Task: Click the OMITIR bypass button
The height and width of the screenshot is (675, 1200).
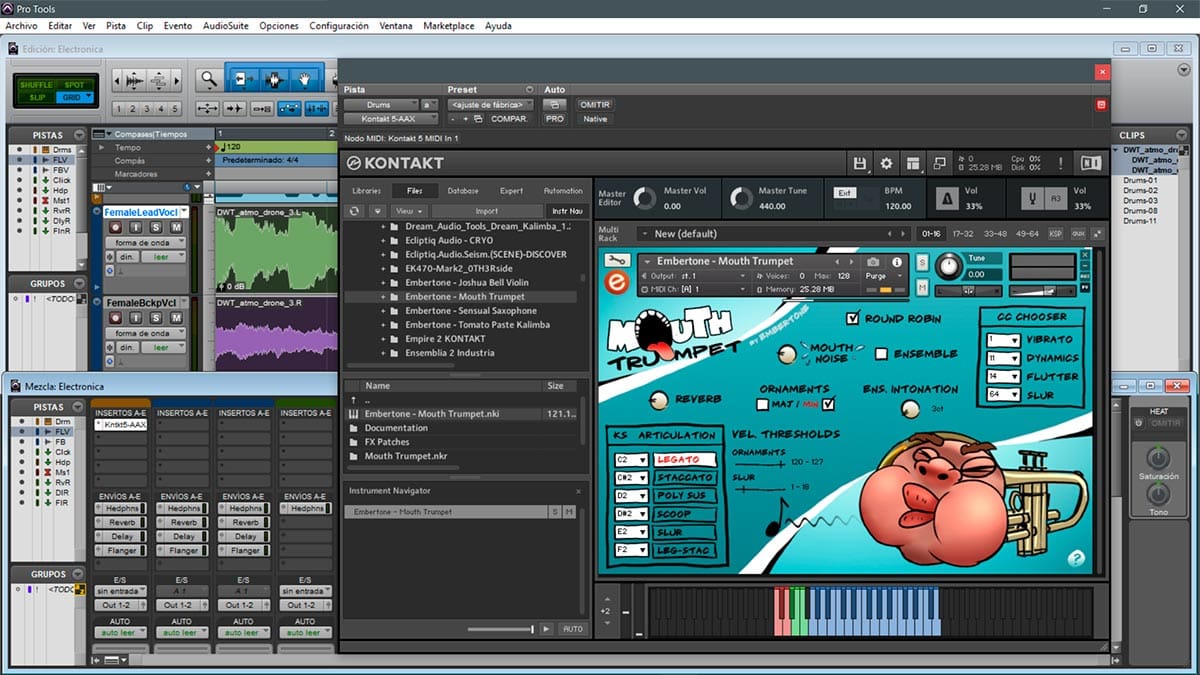Action: [x=595, y=104]
